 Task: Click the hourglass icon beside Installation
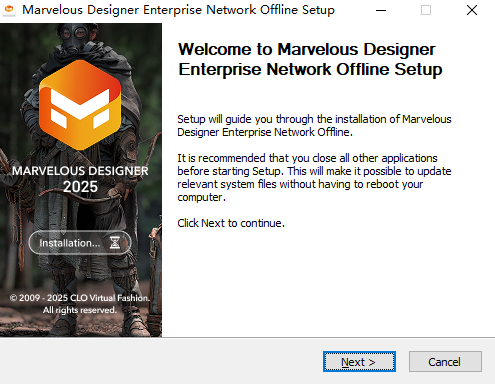click(115, 243)
